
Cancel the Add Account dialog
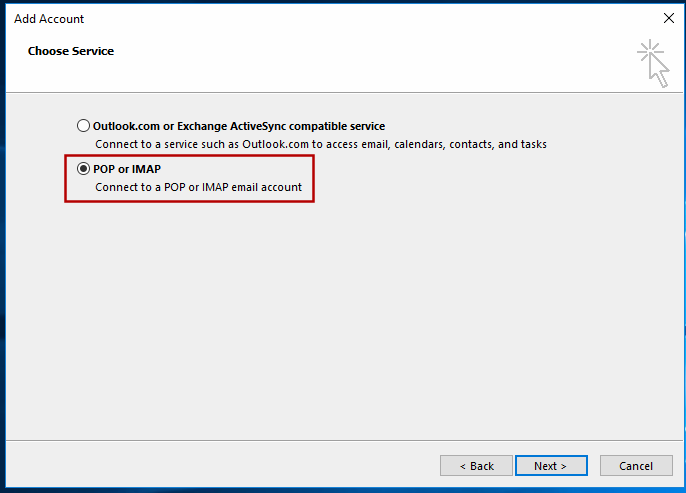(x=636, y=466)
